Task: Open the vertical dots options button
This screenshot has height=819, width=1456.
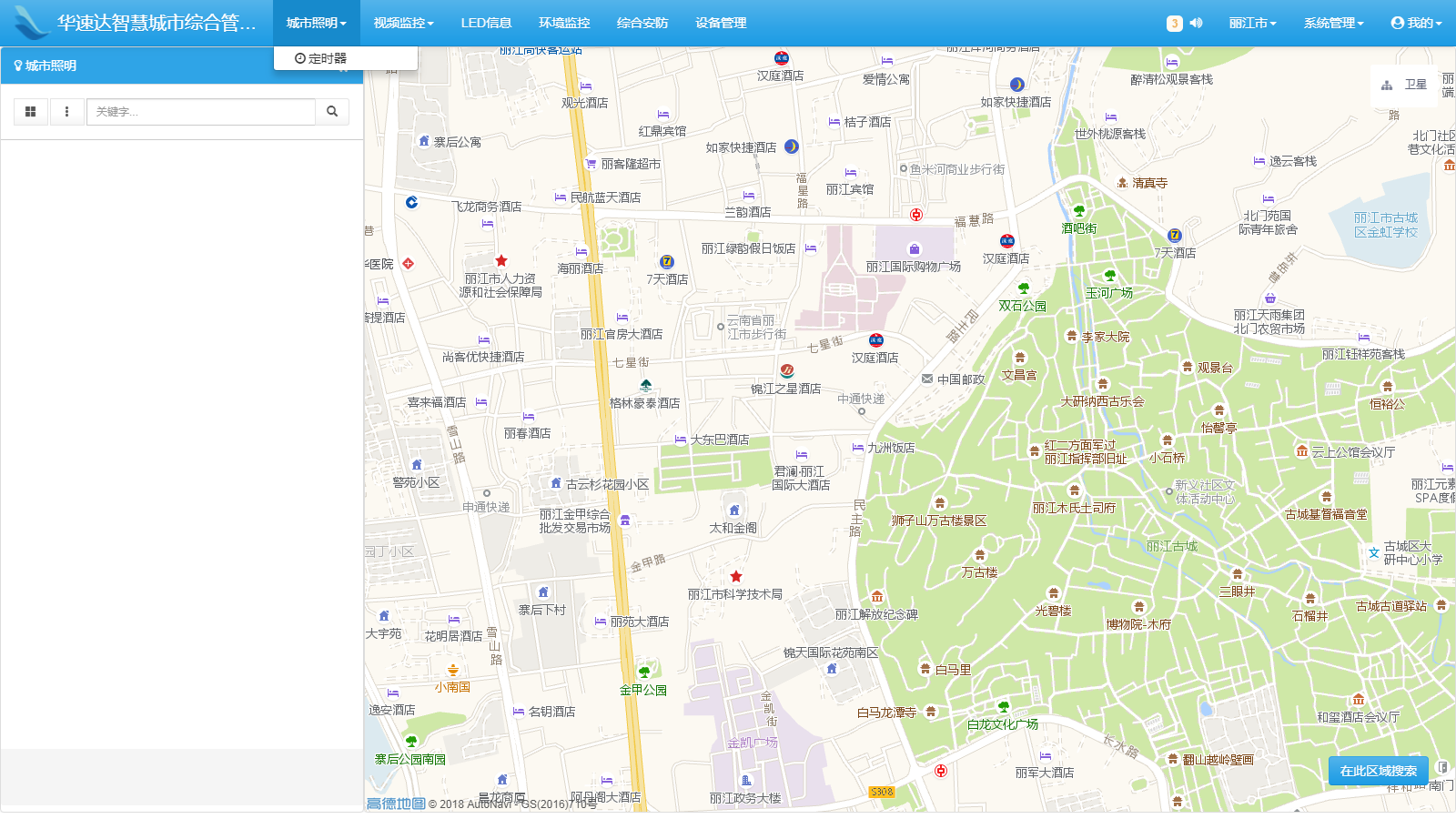Action: tap(66, 111)
